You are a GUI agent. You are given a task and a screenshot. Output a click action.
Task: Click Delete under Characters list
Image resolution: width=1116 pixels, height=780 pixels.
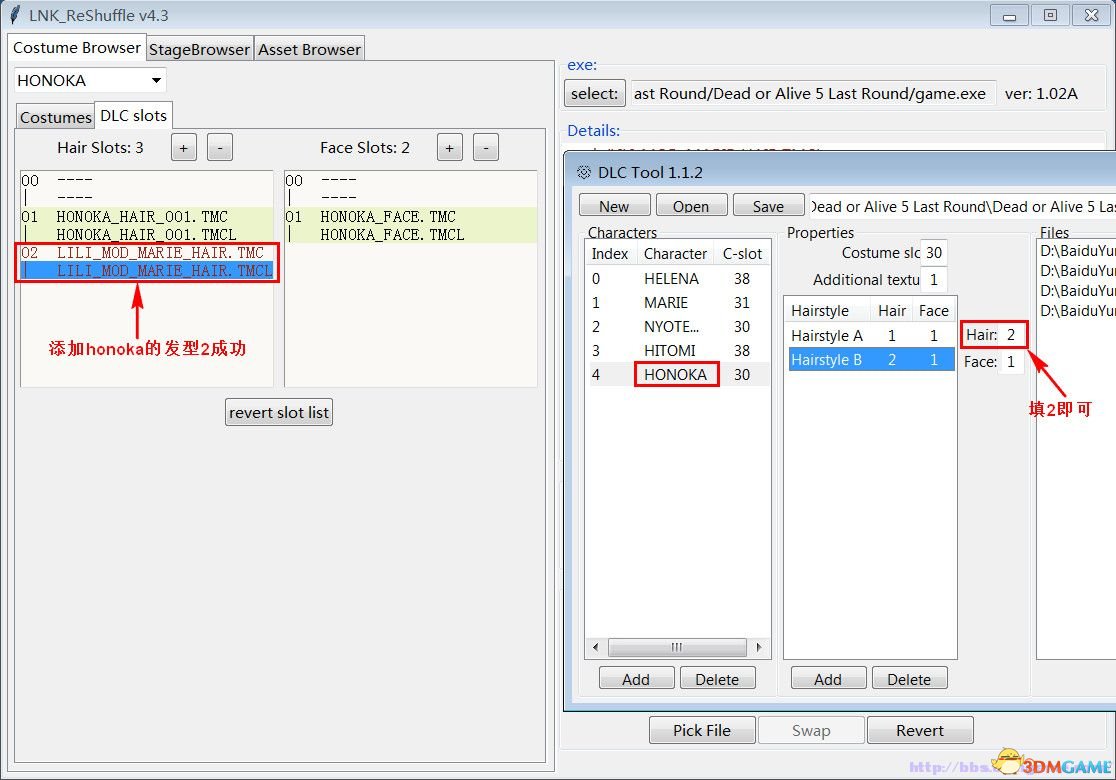click(x=717, y=679)
